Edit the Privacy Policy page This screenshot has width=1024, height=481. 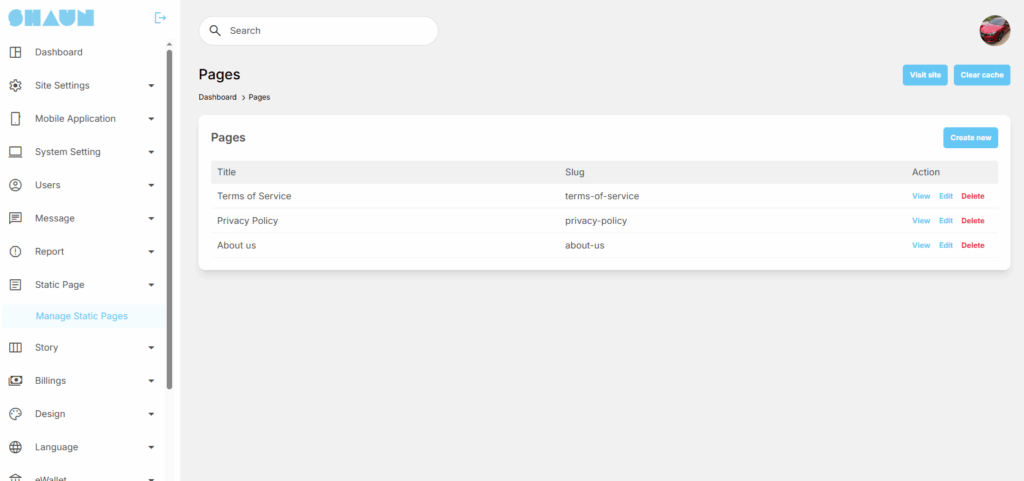(x=946, y=221)
